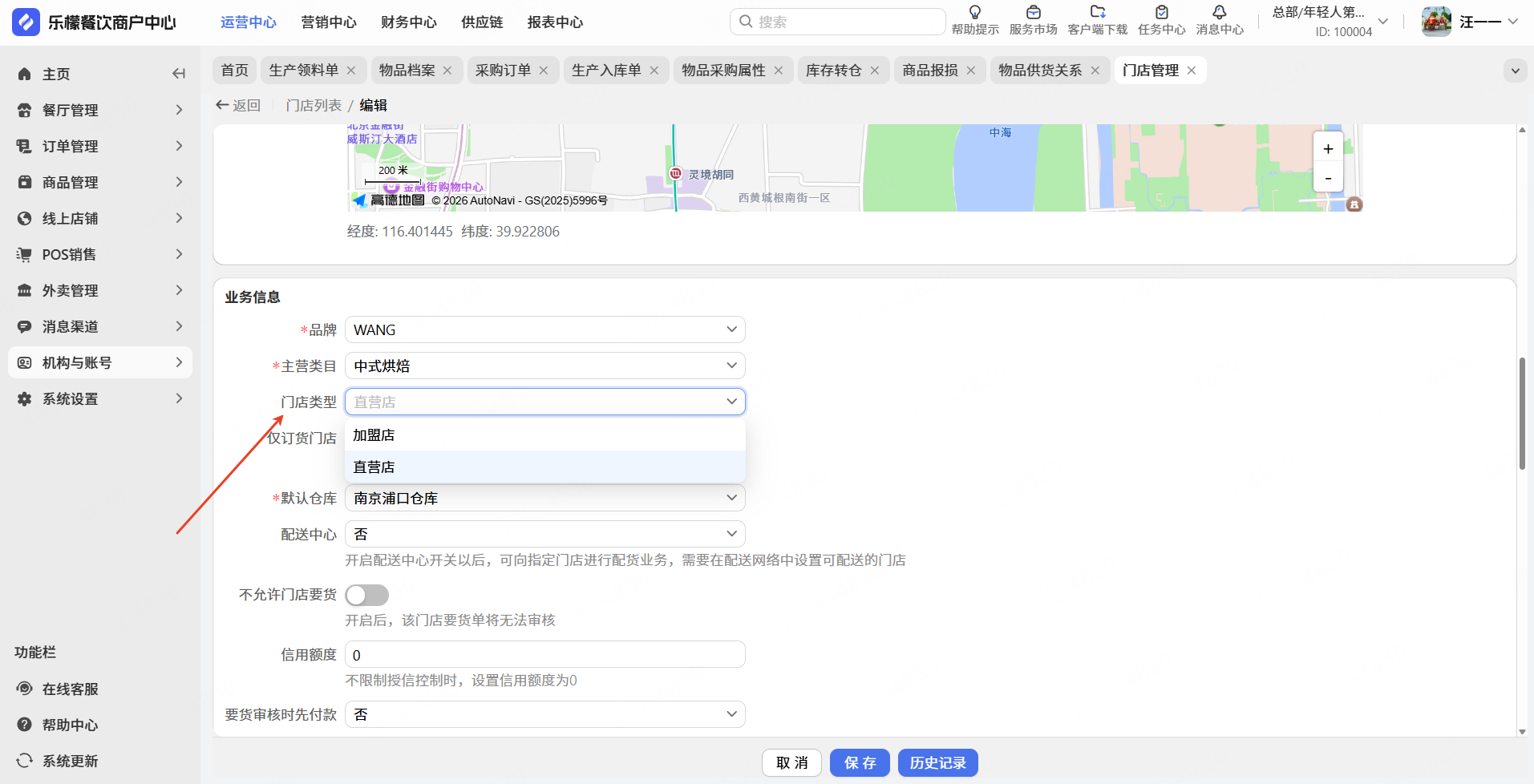Switch to 财务中心 top menu
Image resolution: width=1534 pixels, height=784 pixels.
coord(409,22)
